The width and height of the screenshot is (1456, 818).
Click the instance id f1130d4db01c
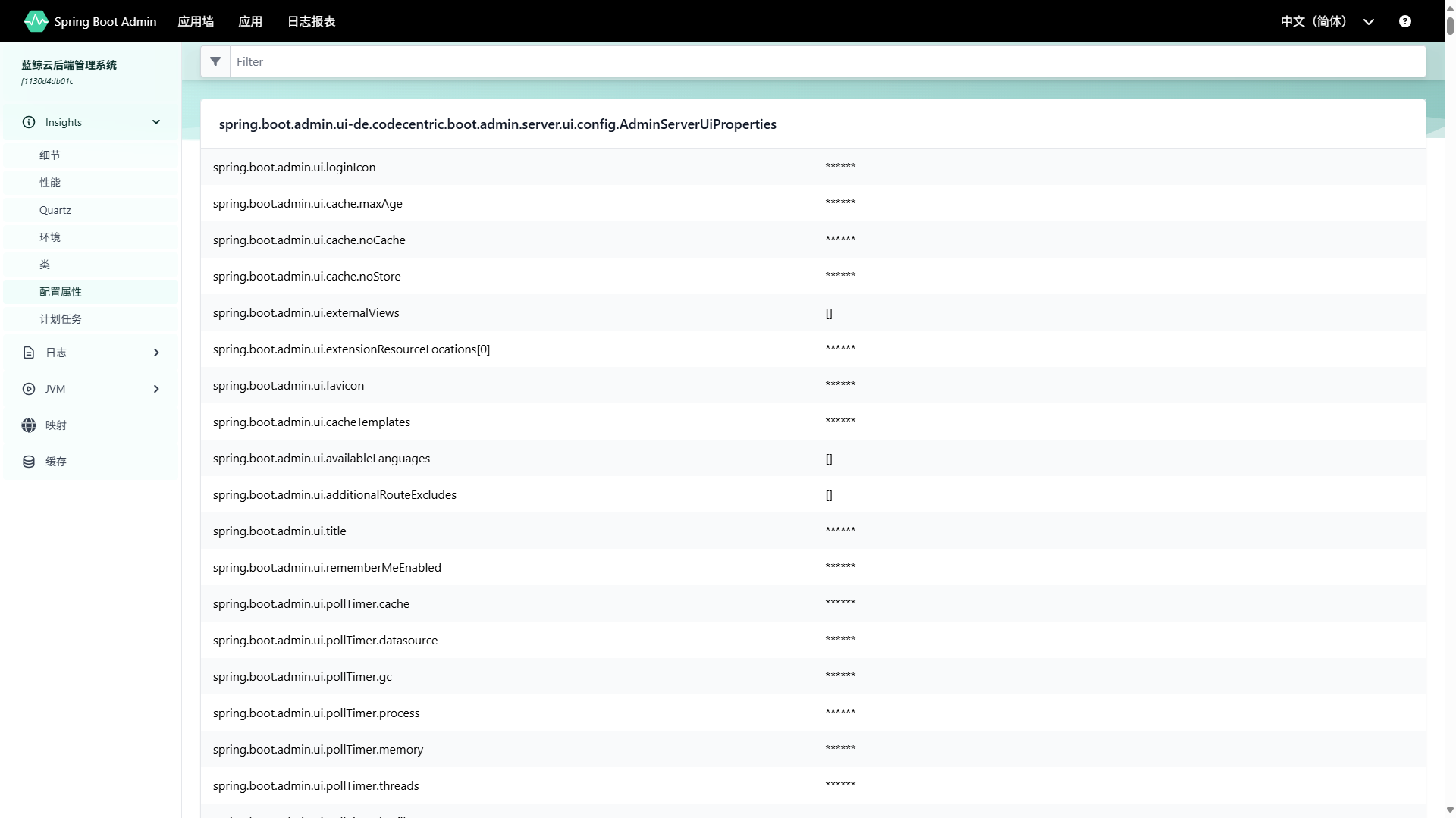tap(47, 81)
